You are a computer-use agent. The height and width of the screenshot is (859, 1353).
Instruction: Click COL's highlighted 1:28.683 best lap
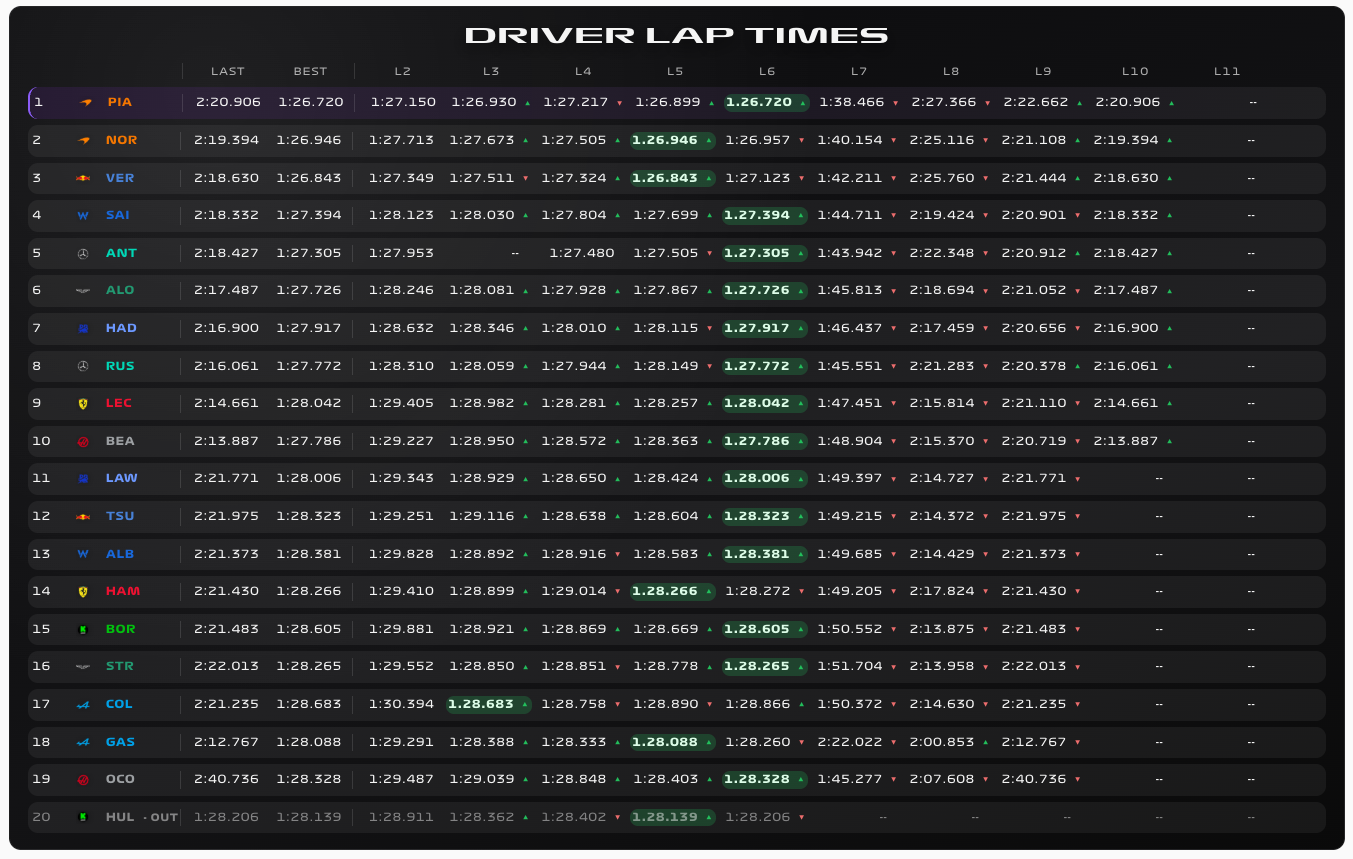481,705
